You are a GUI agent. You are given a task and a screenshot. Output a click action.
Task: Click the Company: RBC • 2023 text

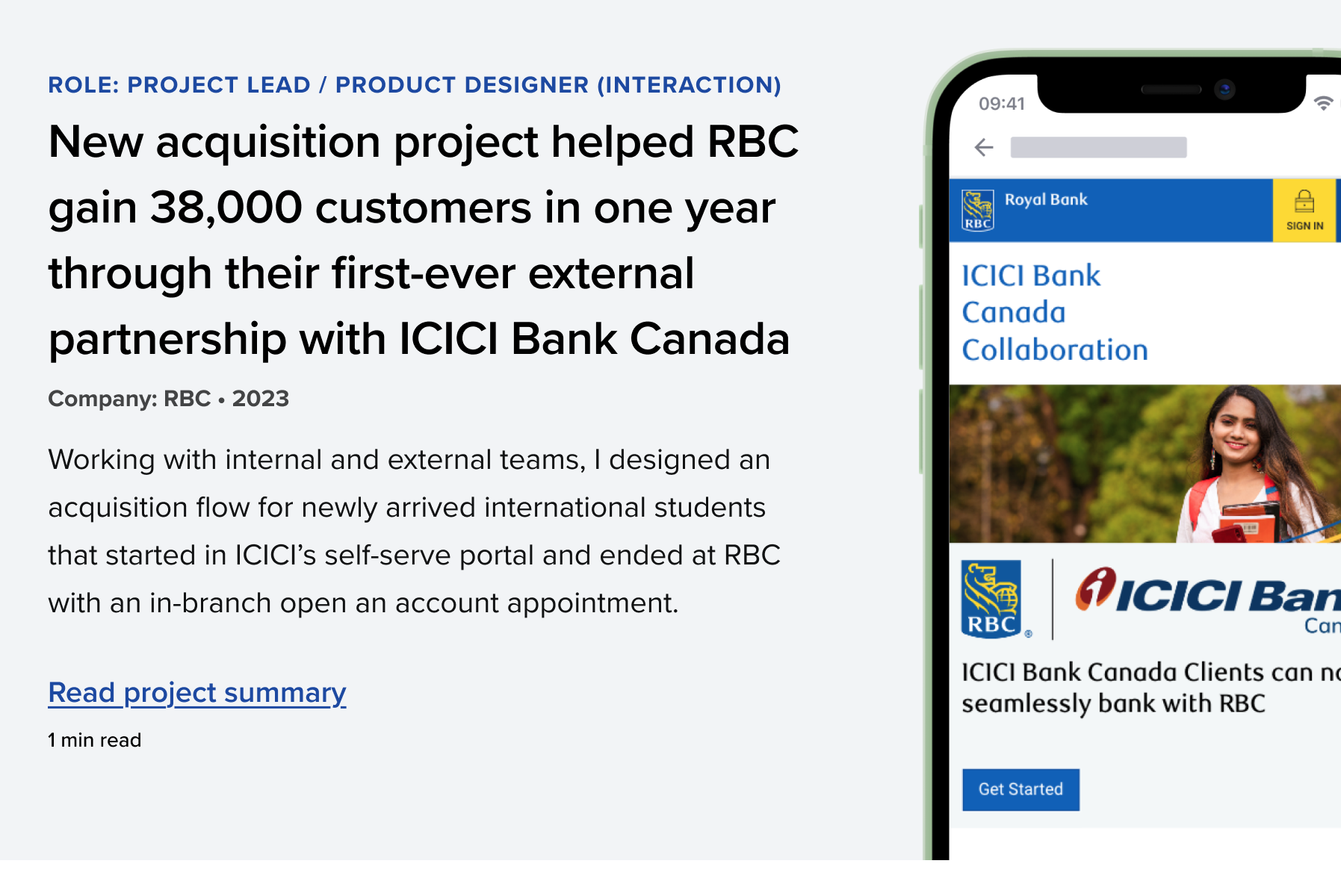point(169,399)
